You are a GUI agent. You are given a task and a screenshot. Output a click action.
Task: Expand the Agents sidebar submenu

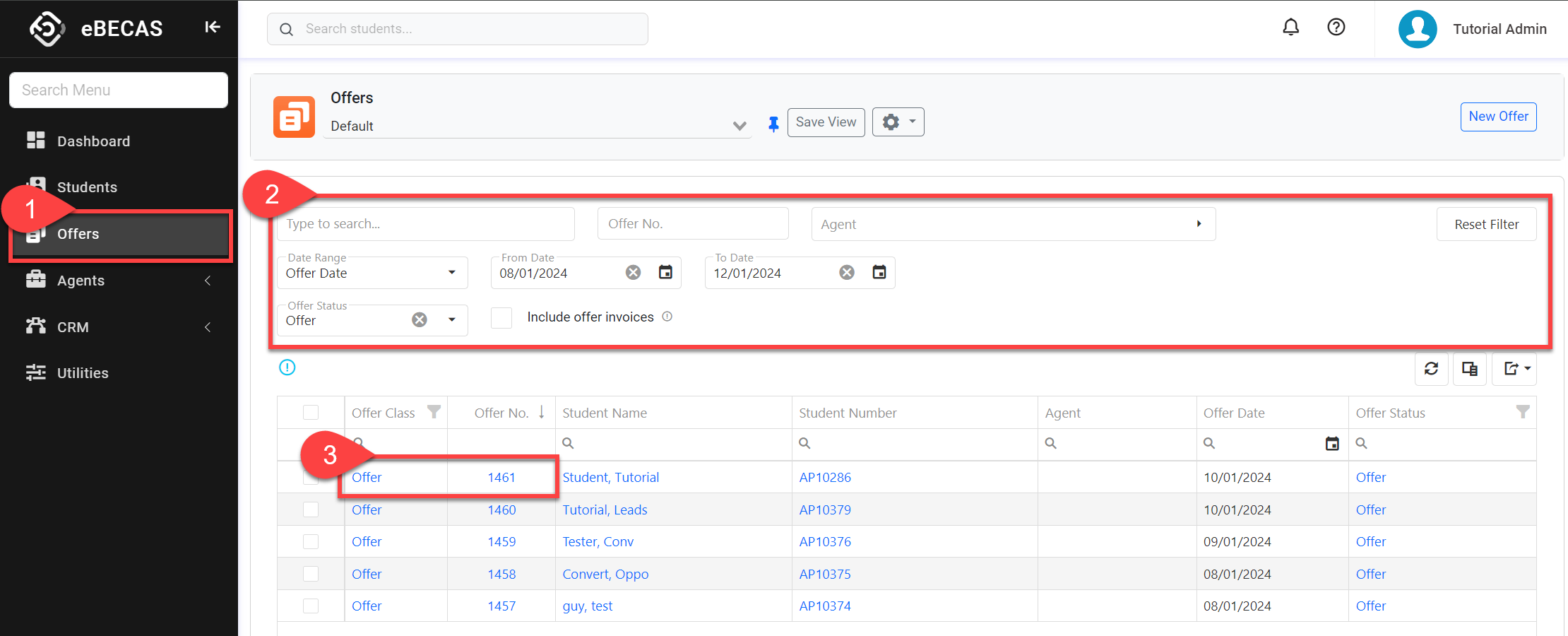click(x=208, y=281)
